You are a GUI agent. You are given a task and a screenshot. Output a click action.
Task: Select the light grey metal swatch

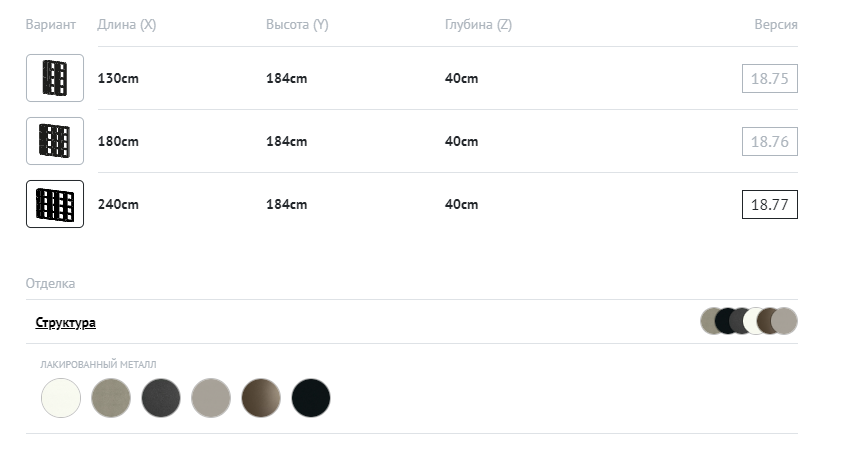coord(211,398)
